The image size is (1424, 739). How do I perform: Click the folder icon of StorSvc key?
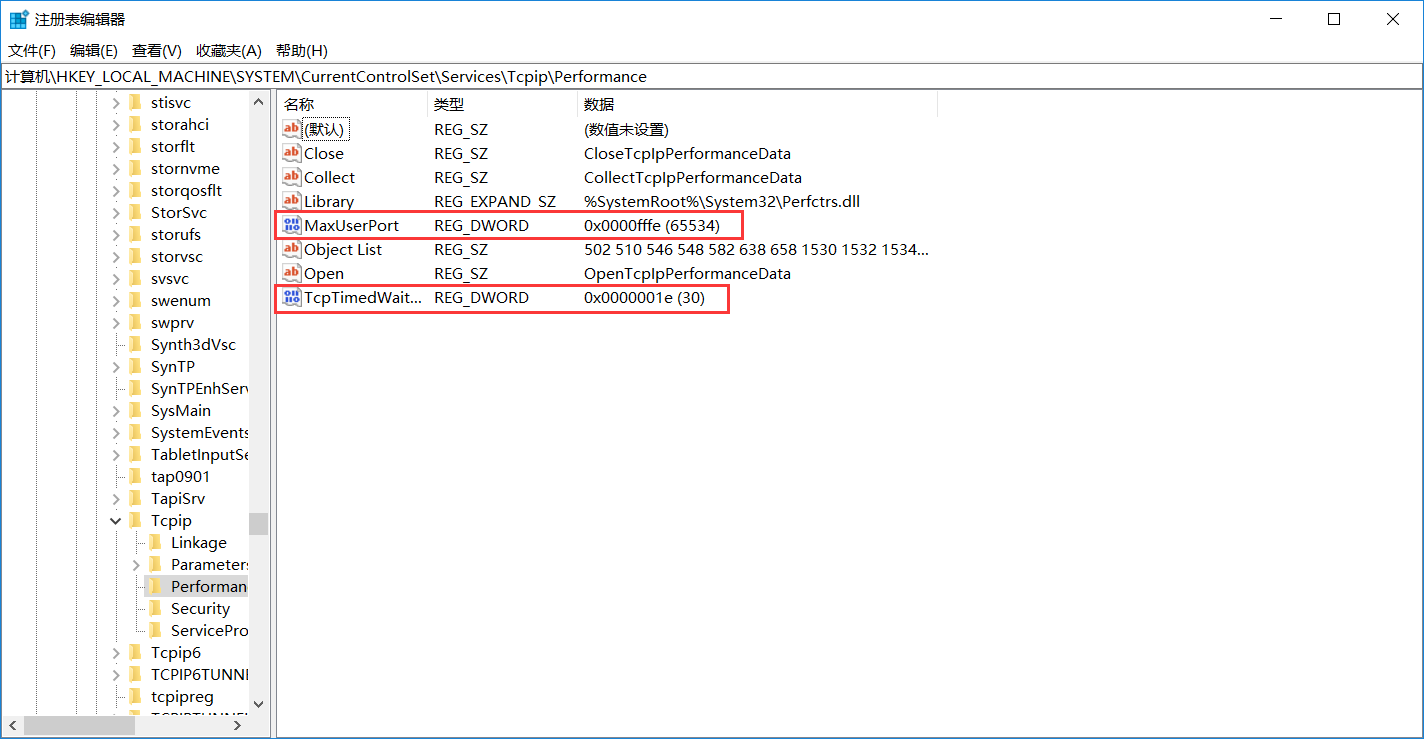click(135, 212)
